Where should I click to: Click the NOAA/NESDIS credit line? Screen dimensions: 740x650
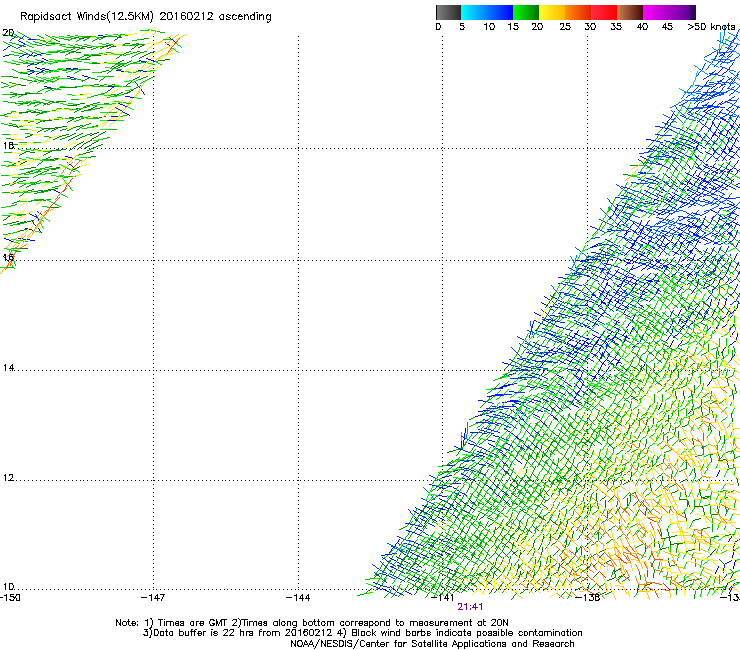(432, 644)
